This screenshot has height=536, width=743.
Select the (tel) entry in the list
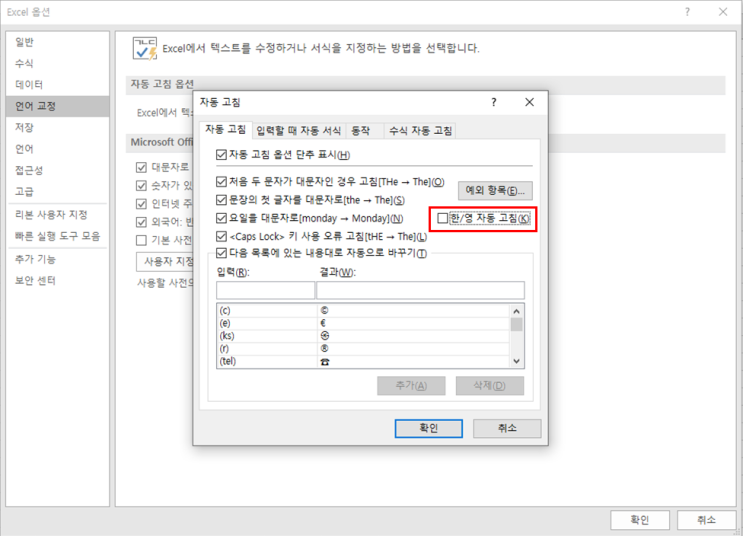click(267, 361)
